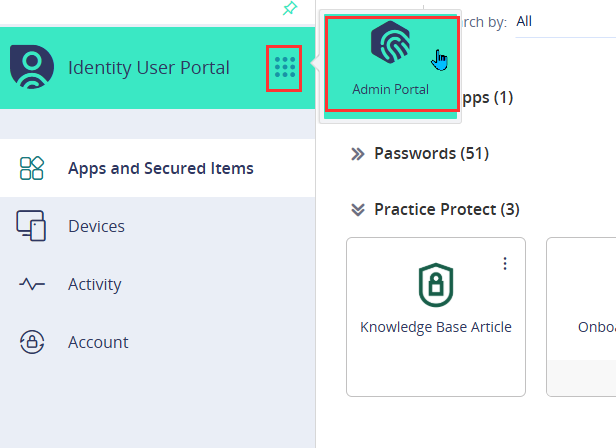
Task: Open the Knowledge Base Article three-dot menu
Action: (505, 264)
